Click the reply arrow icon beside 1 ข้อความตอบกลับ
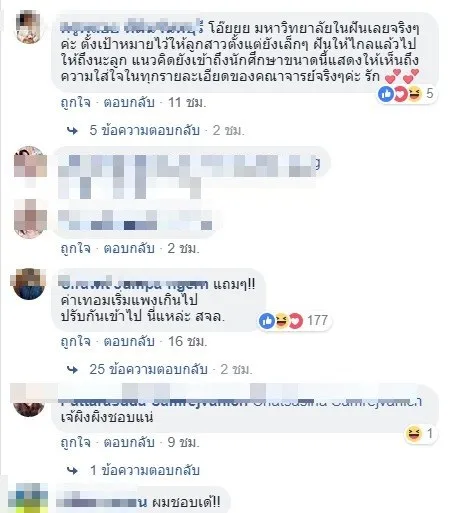This screenshot has height=513, width=467. tap(72, 470)
